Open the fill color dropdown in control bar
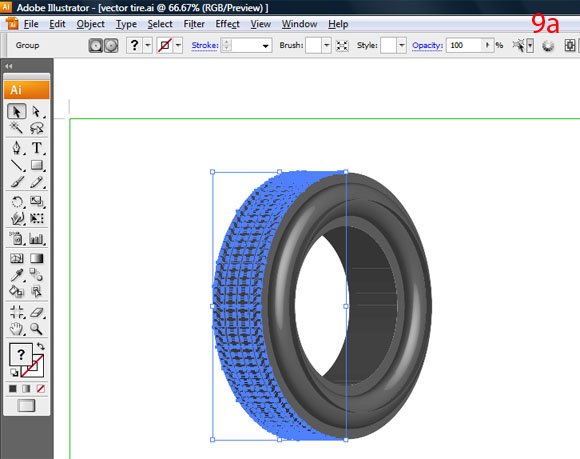The width and height of the screenshot is (580, 459). click(148, 45)
